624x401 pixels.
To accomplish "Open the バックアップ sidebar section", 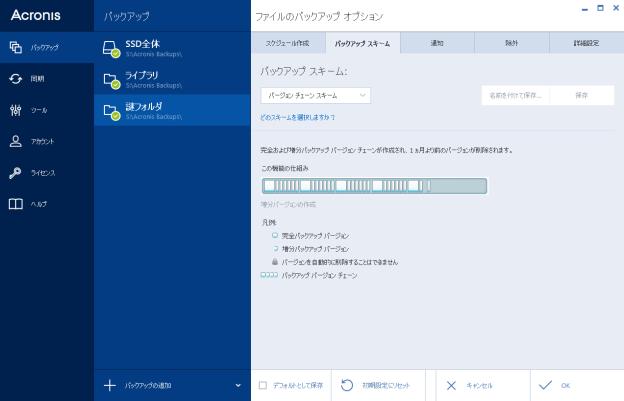I will click(47, 47).
